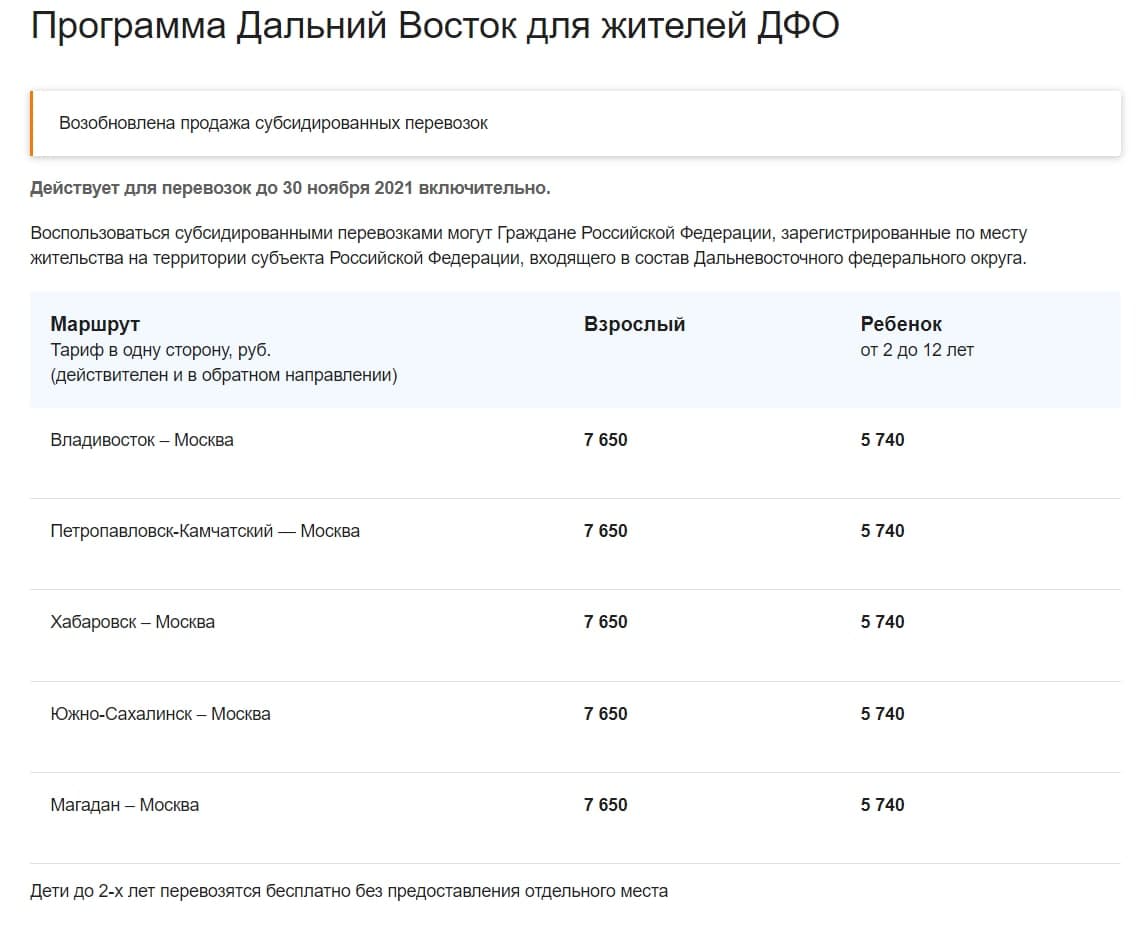Image resolution: width=1147 pixels, height=929 pixels.
Task: Select the Владивосток – Москва route row
Action: click(142, 440)
